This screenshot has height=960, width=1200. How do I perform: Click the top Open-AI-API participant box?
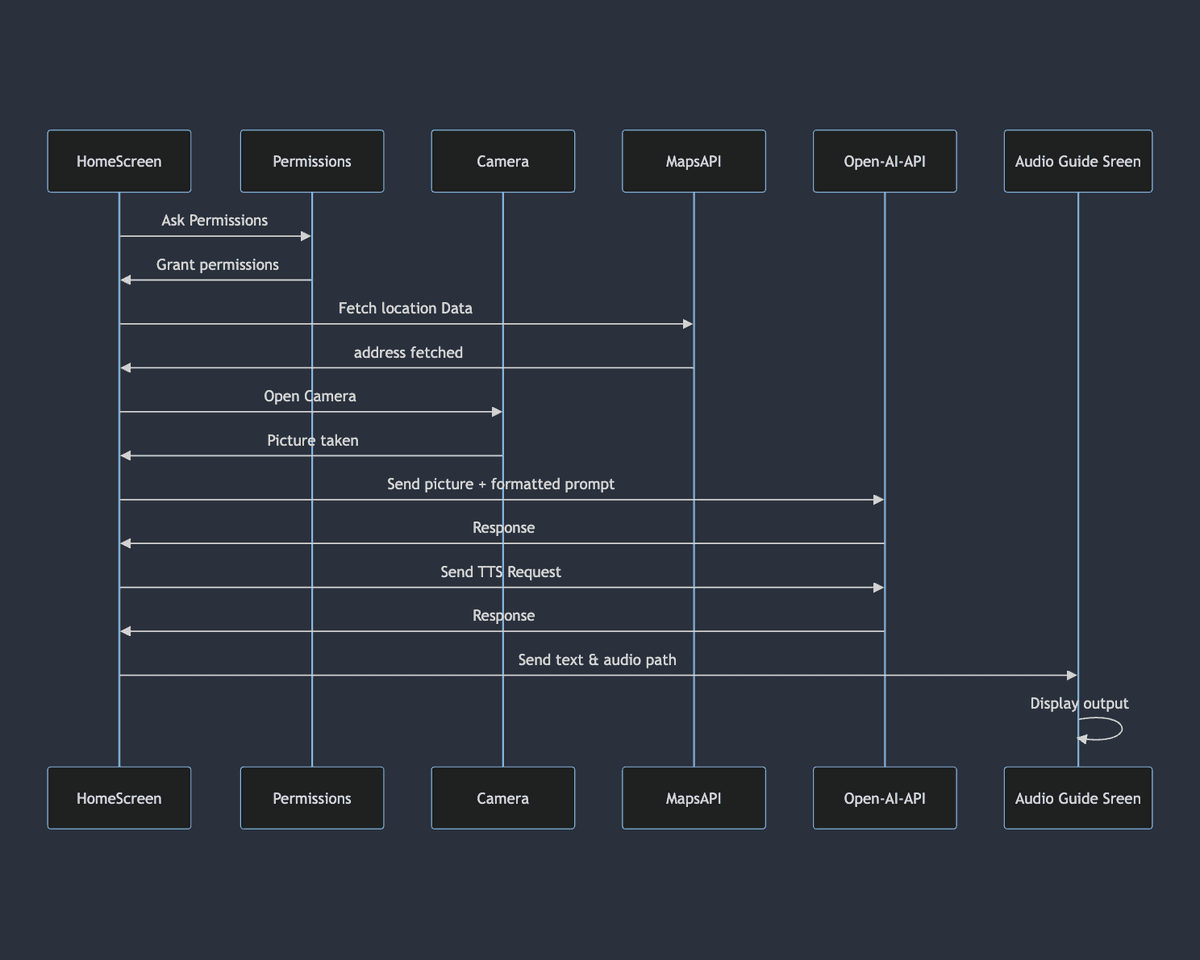click(885, 161)
